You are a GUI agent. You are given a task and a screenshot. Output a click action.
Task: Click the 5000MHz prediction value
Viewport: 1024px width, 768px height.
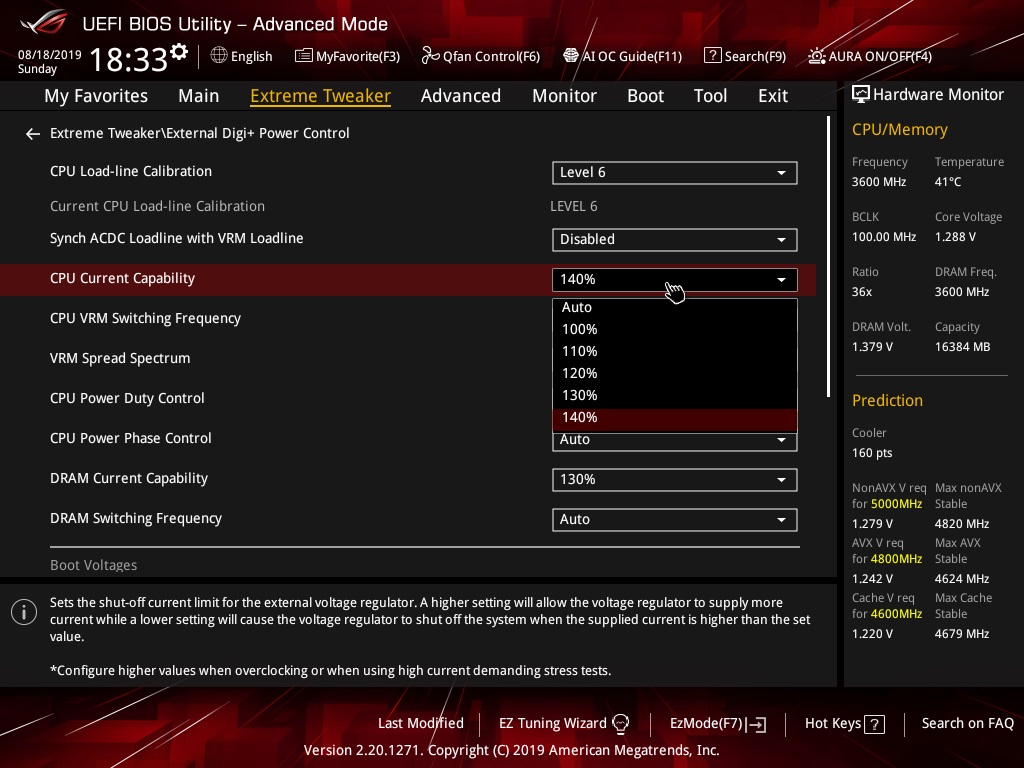click(896, 504)
